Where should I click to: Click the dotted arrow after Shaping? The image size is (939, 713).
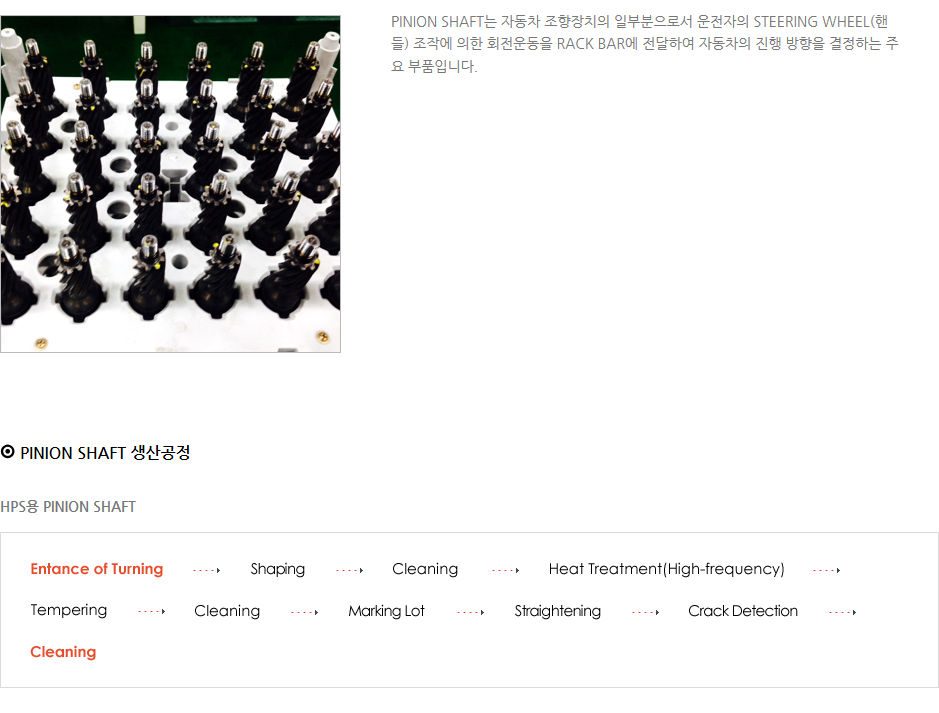click(x=350, y=571)
